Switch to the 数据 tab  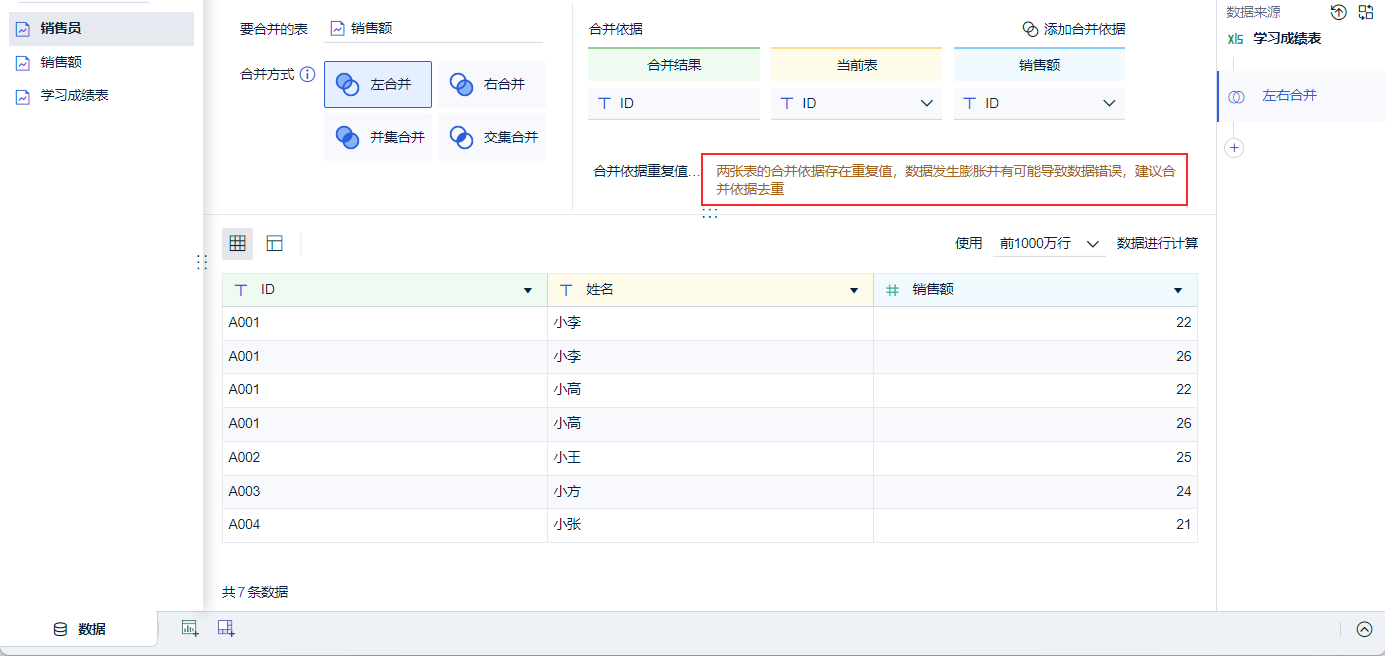(x=79, y=629)
